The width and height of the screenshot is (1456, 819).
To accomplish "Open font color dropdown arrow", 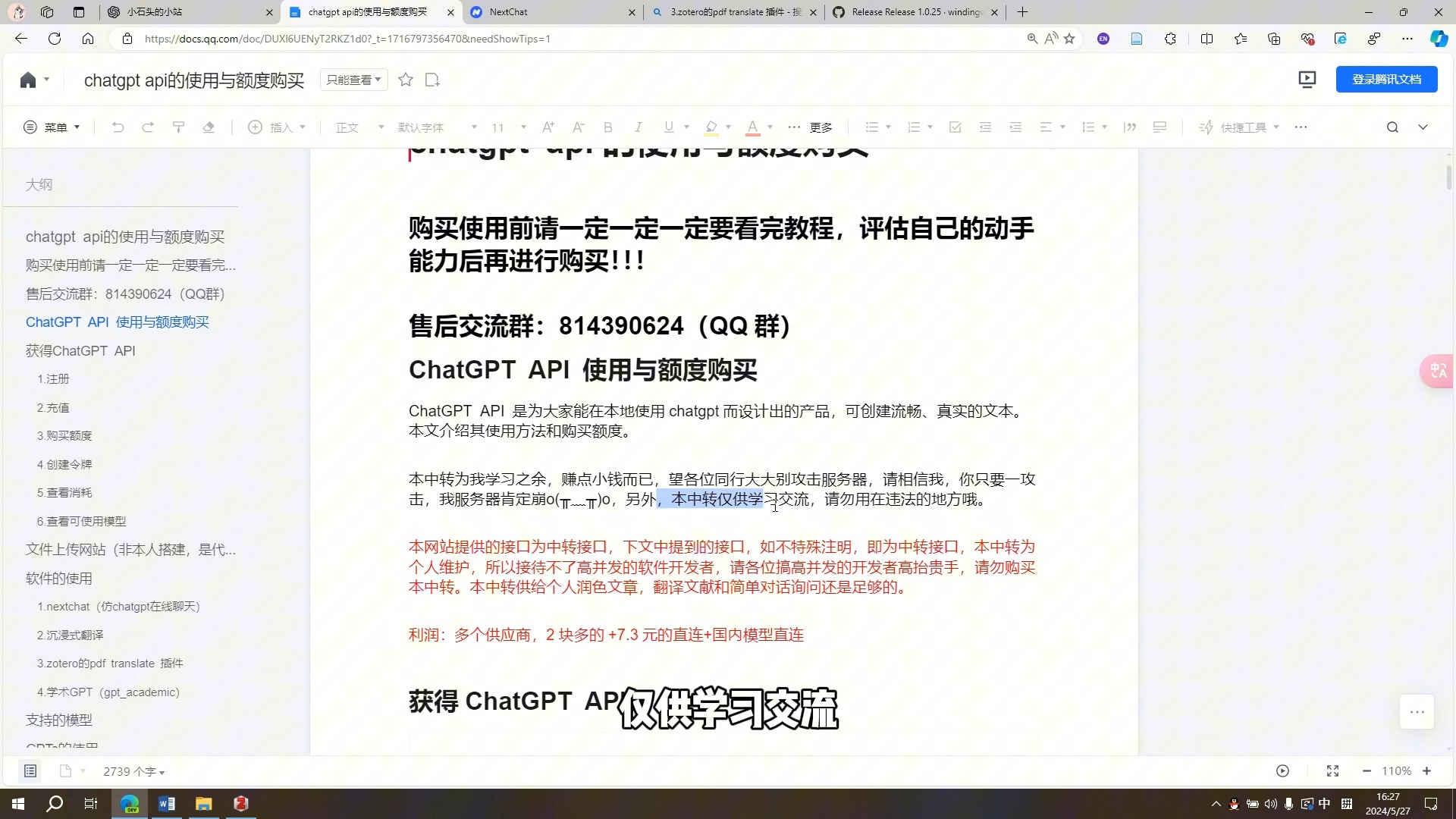I will click(770, 127).
